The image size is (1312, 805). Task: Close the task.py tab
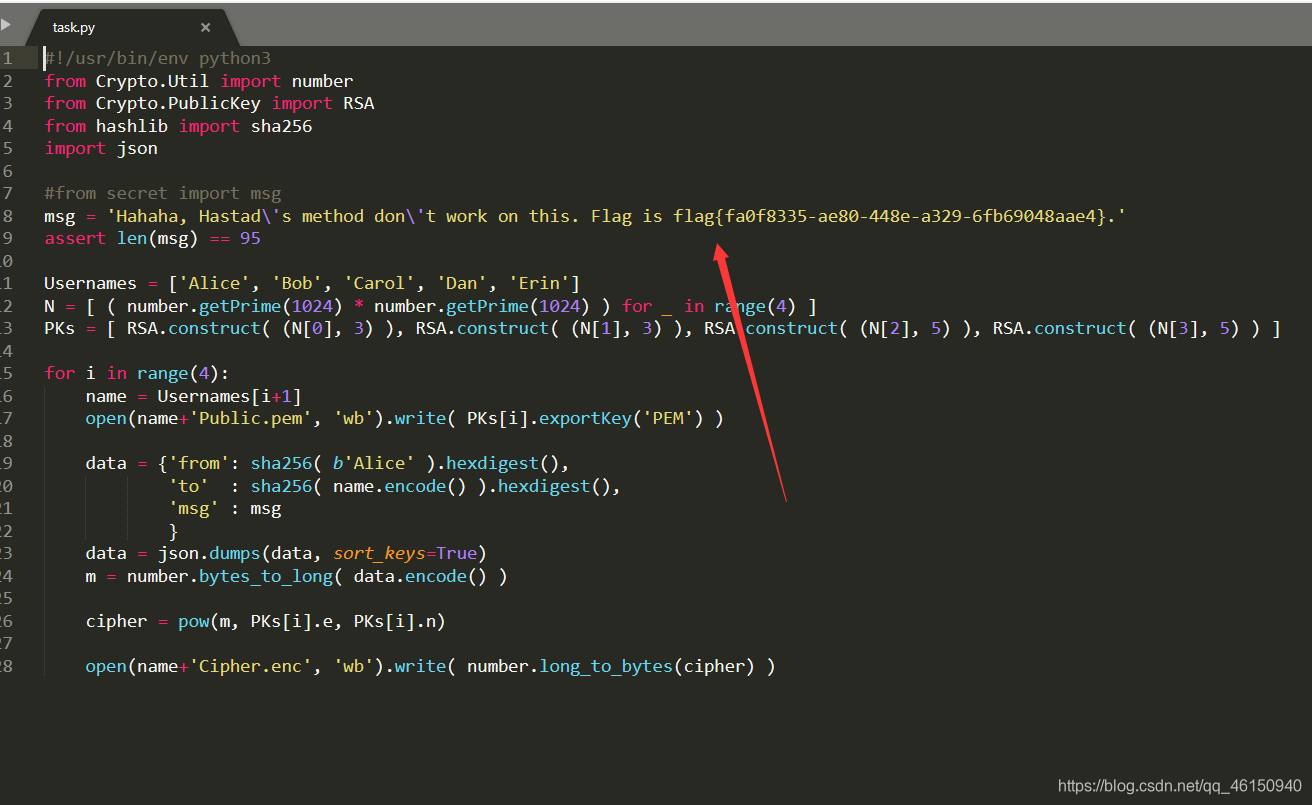205,28
